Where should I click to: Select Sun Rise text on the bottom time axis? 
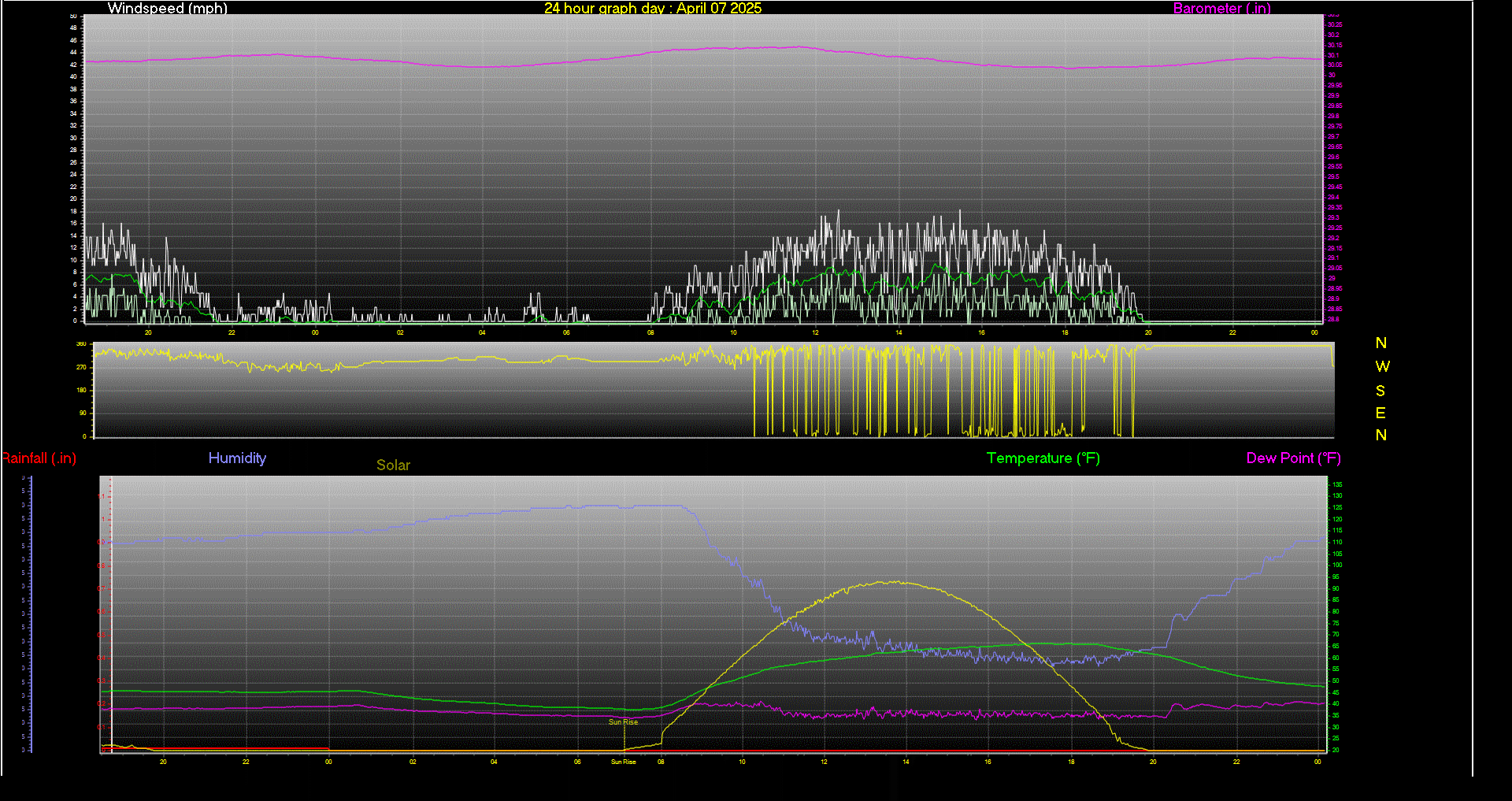point(623,762)
